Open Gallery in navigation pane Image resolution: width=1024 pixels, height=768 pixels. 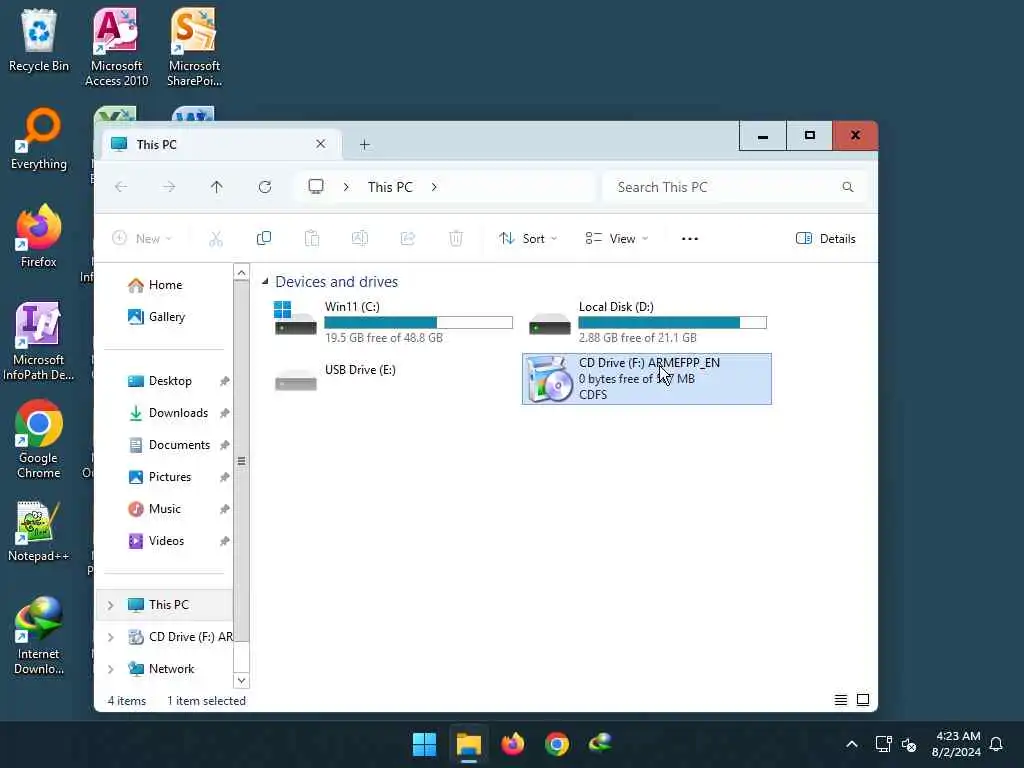[x=167, y=317]
